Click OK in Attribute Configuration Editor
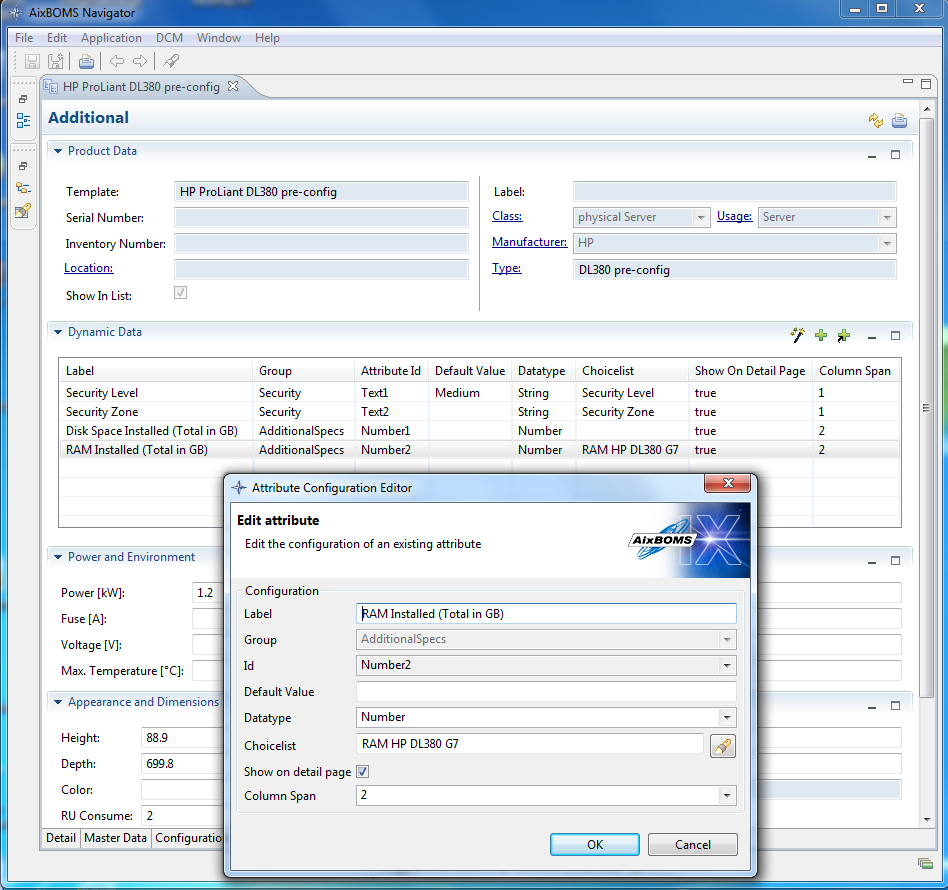 tap(595, 845)
